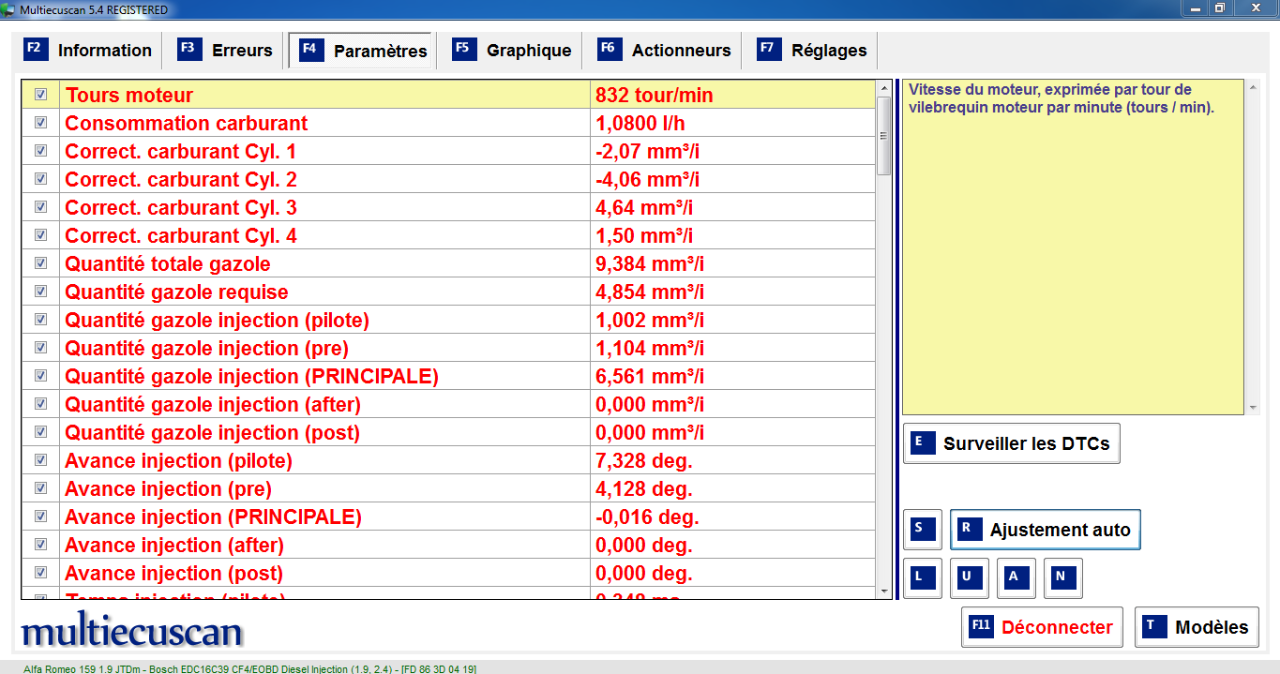Go to the Actionneurs tab
1280x674 pixels.
664,50
